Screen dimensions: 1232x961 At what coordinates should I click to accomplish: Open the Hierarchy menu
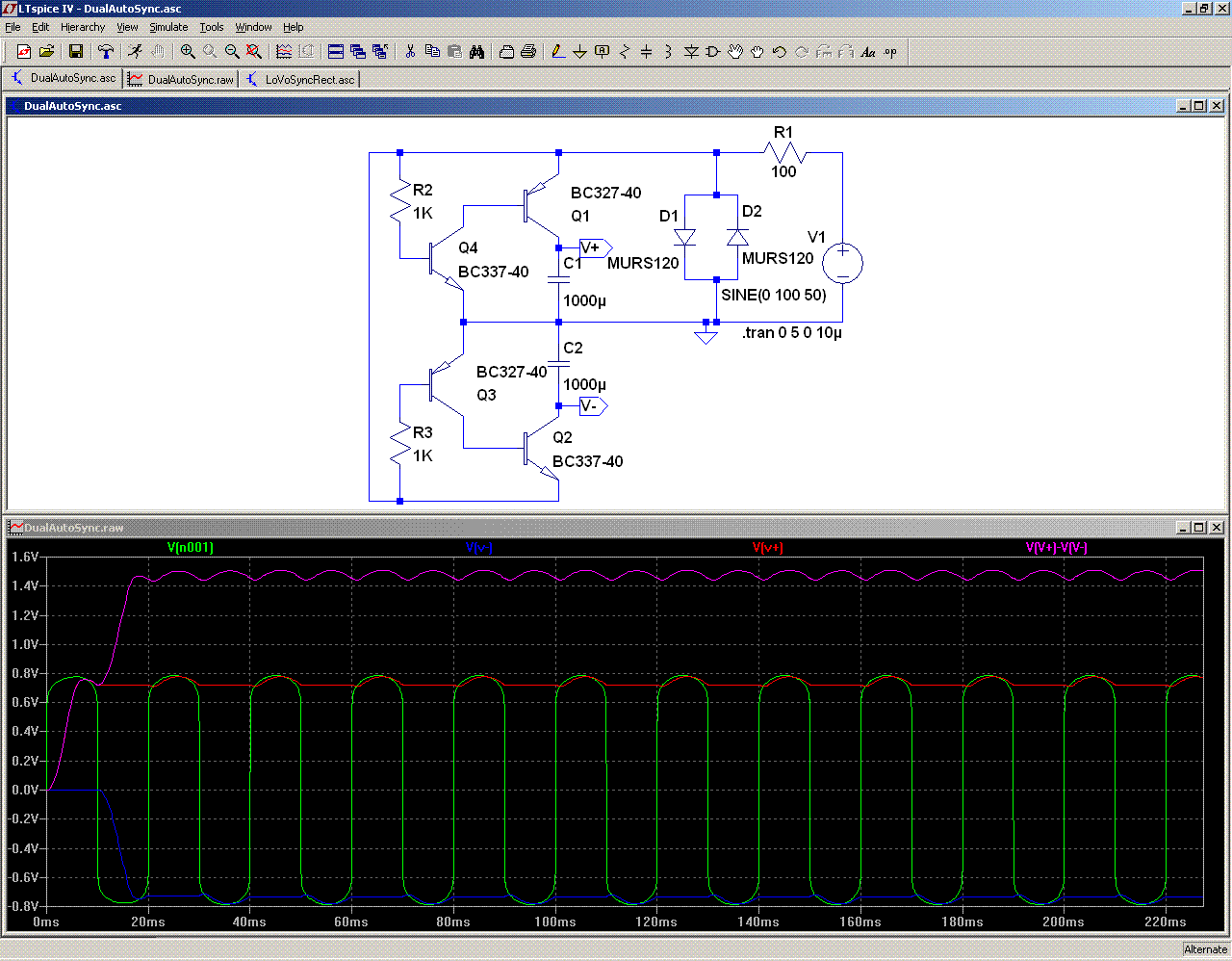(x=83, y=27)
